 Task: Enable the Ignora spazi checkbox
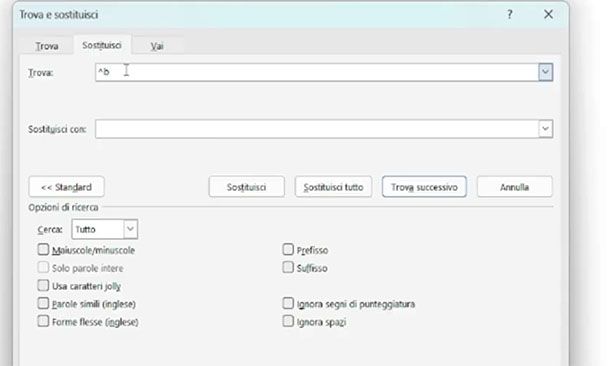[288, 321]
